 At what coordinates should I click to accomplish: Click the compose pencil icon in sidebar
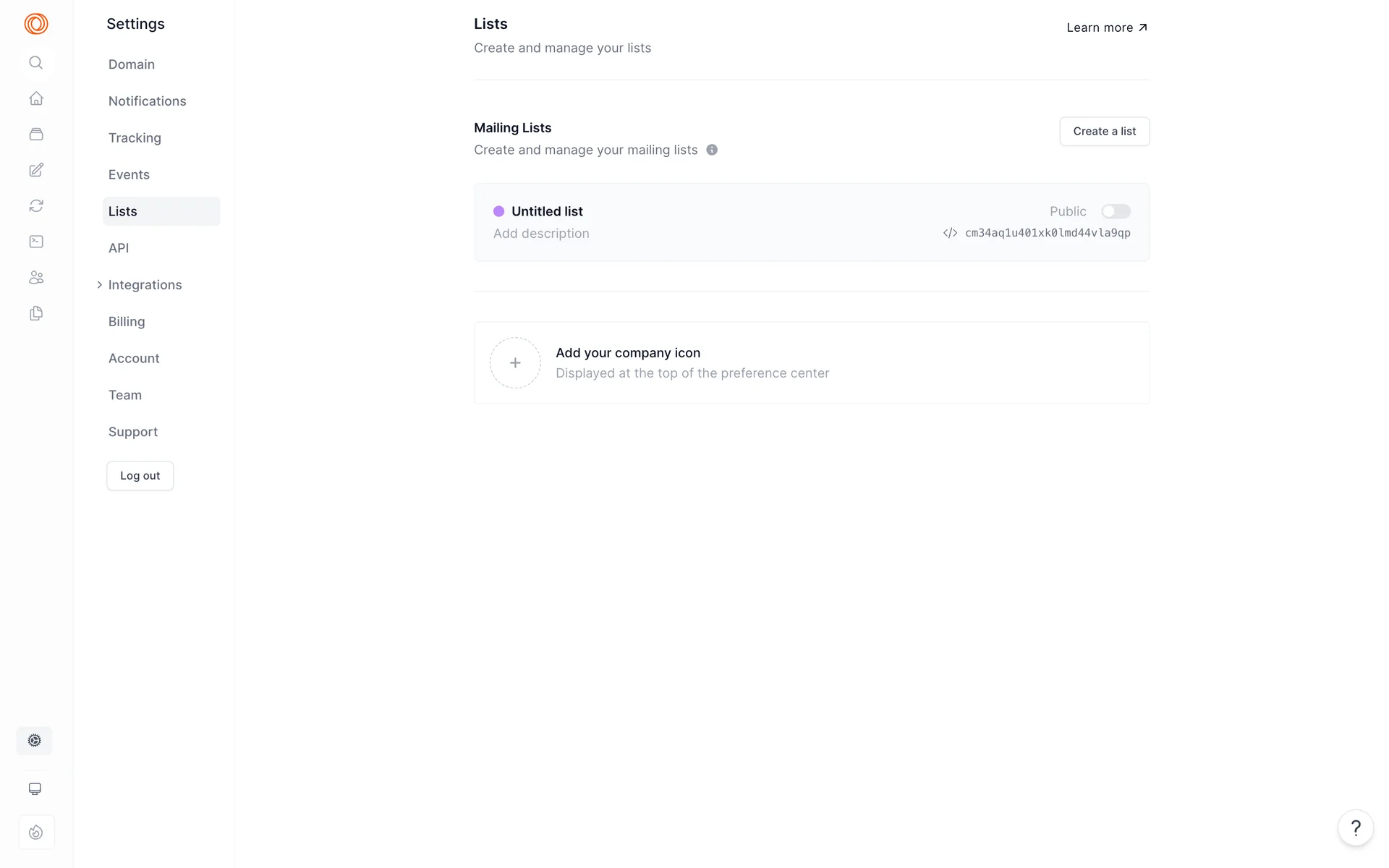[x=36, y=170]
